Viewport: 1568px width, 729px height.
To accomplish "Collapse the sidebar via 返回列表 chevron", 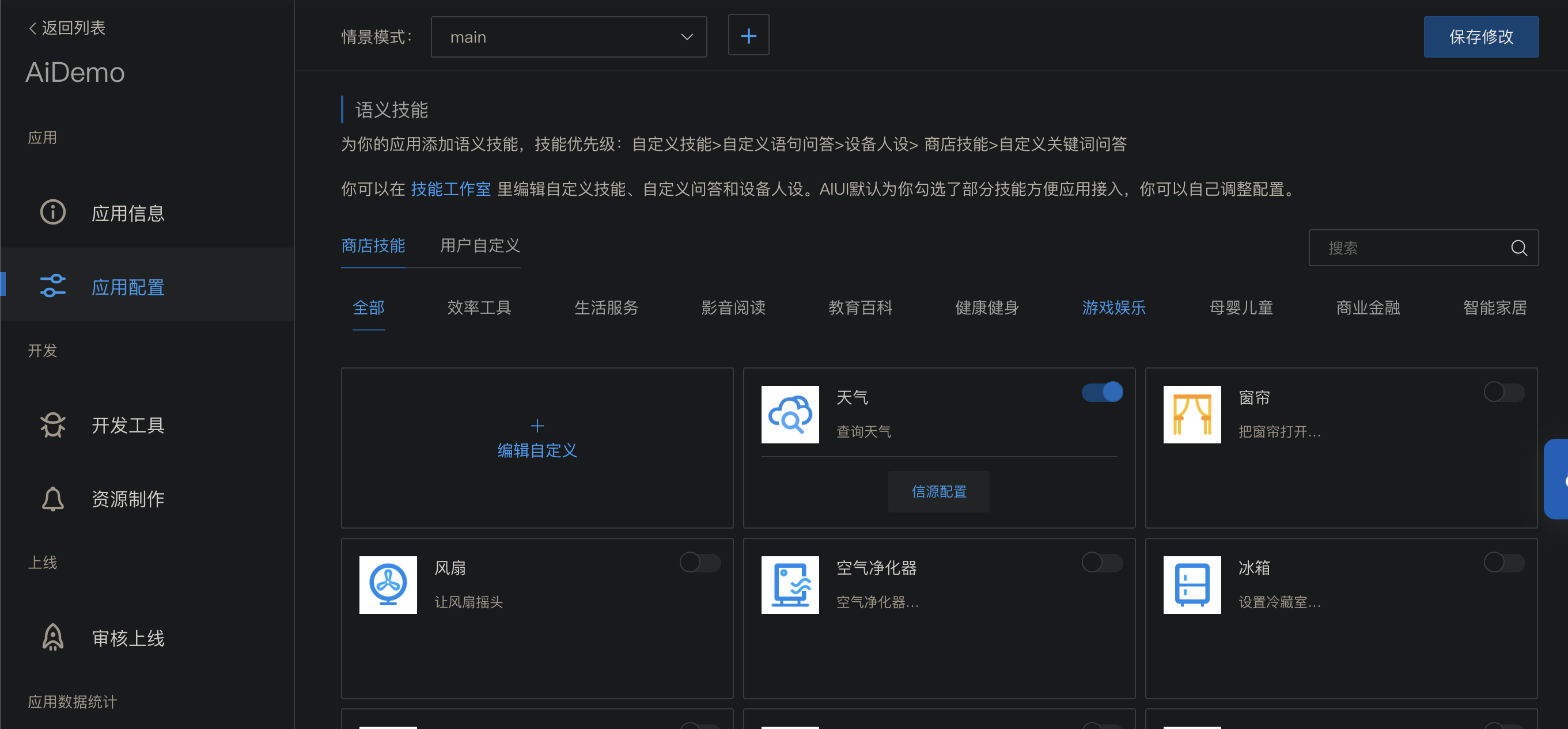I will pos(32,28).
